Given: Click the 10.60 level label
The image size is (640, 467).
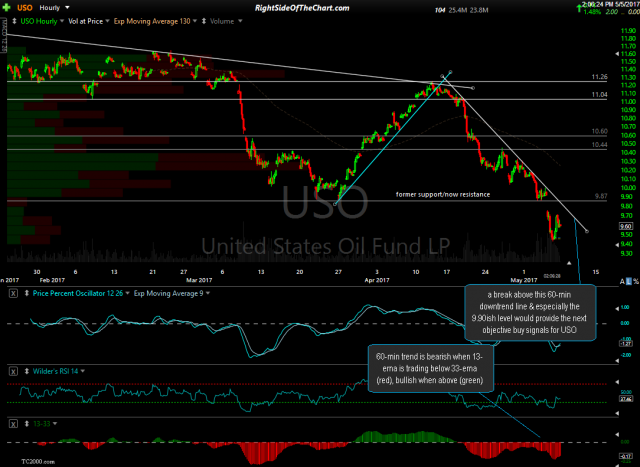Looking at the screenshot, I should click(x=599, y=131).
